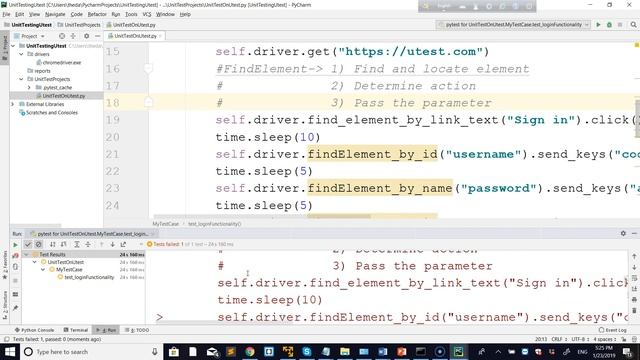Collapse the drivers folder
Screen dimensions: 640x360
pyautogui.click(x=21, y=54)
